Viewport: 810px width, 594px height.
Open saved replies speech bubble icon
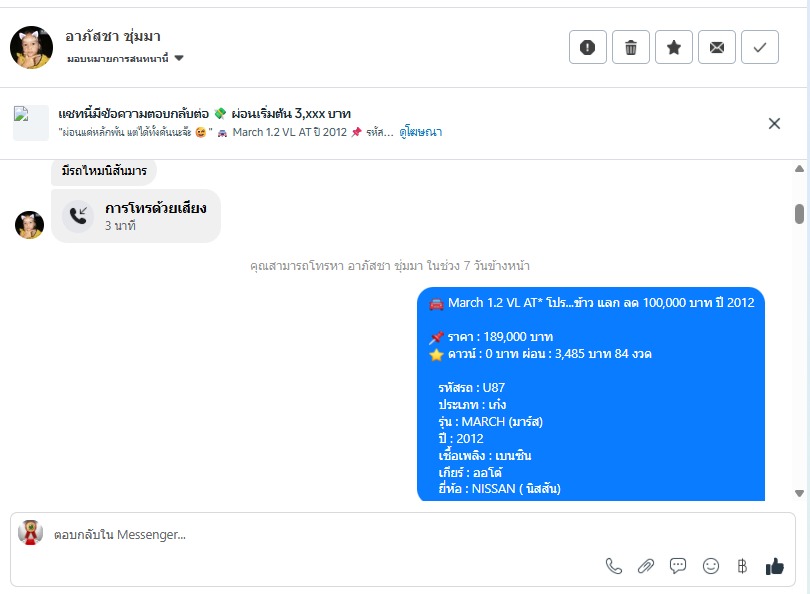click(x=678, y=566)
